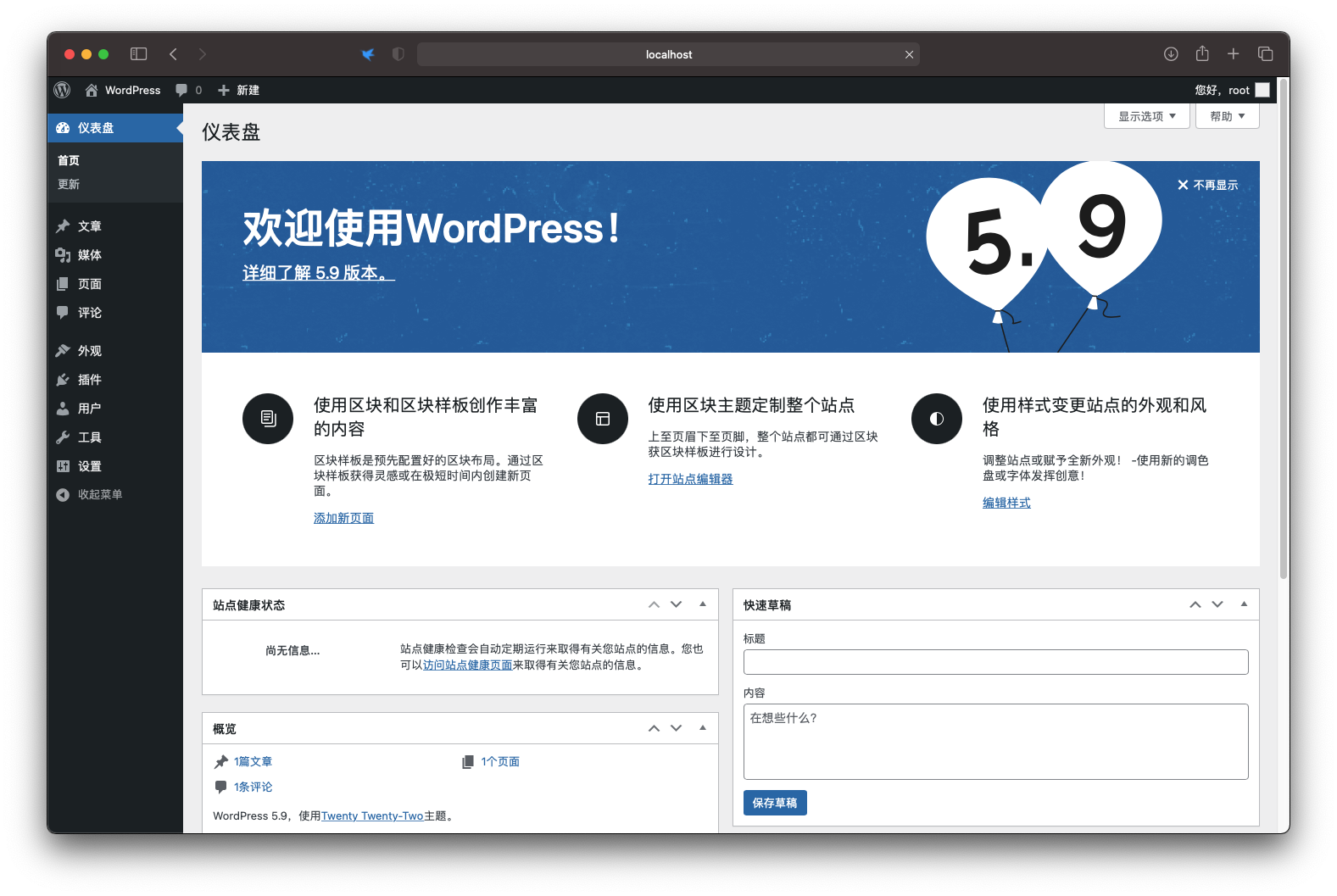Click the Safari sidebar toggle icon
This screenshot has width=1337, height=896.
pos(138,54)
